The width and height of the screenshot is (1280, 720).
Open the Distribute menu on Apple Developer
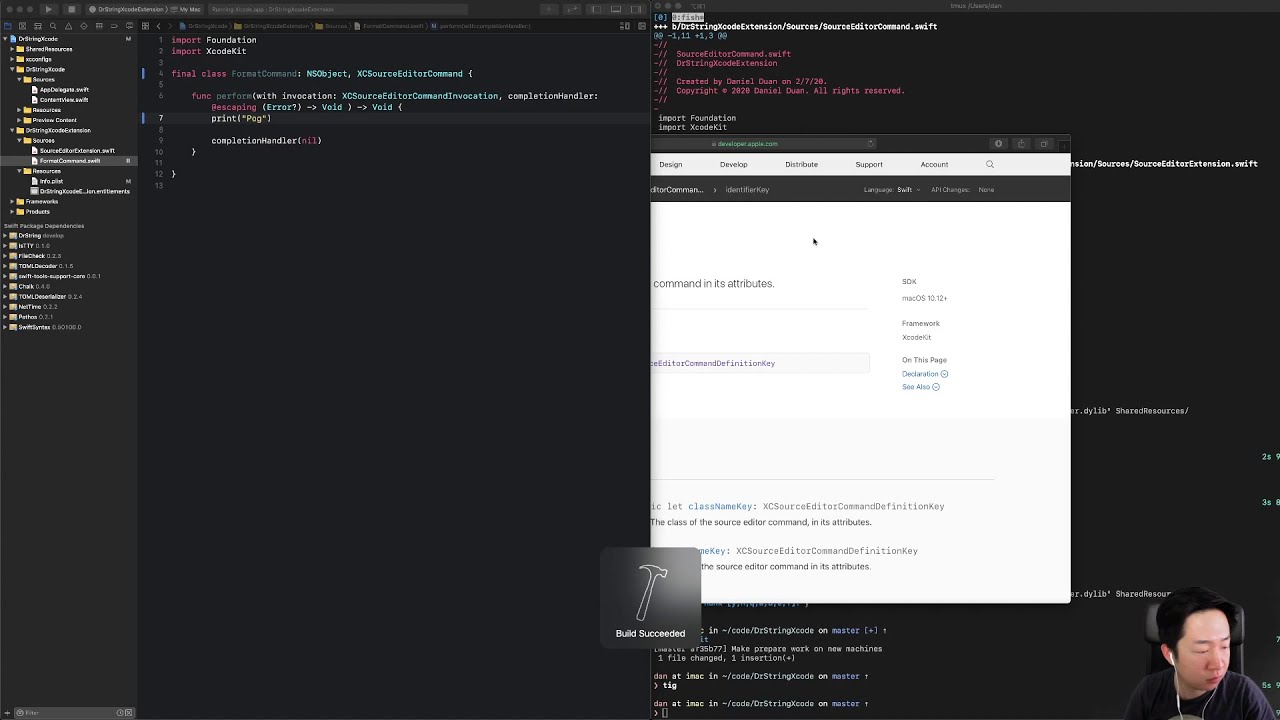pyautogui.click(x=801, y=164)
